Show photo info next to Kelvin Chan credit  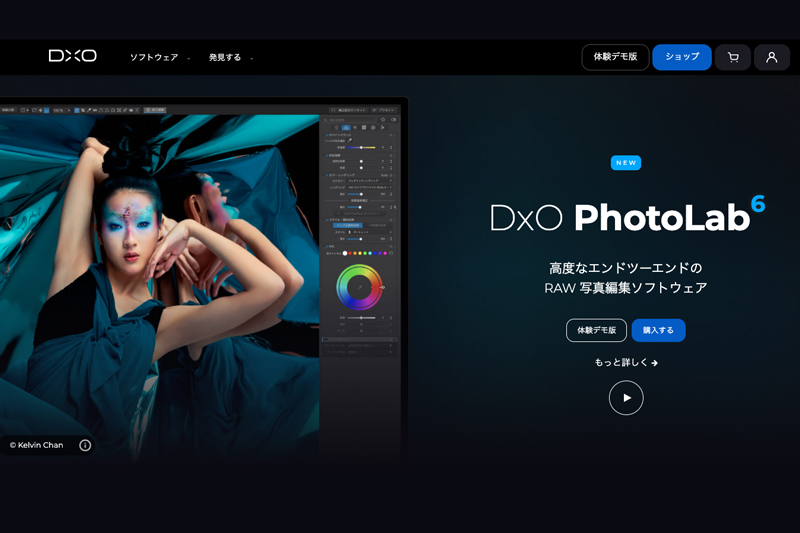coord(85,445)
